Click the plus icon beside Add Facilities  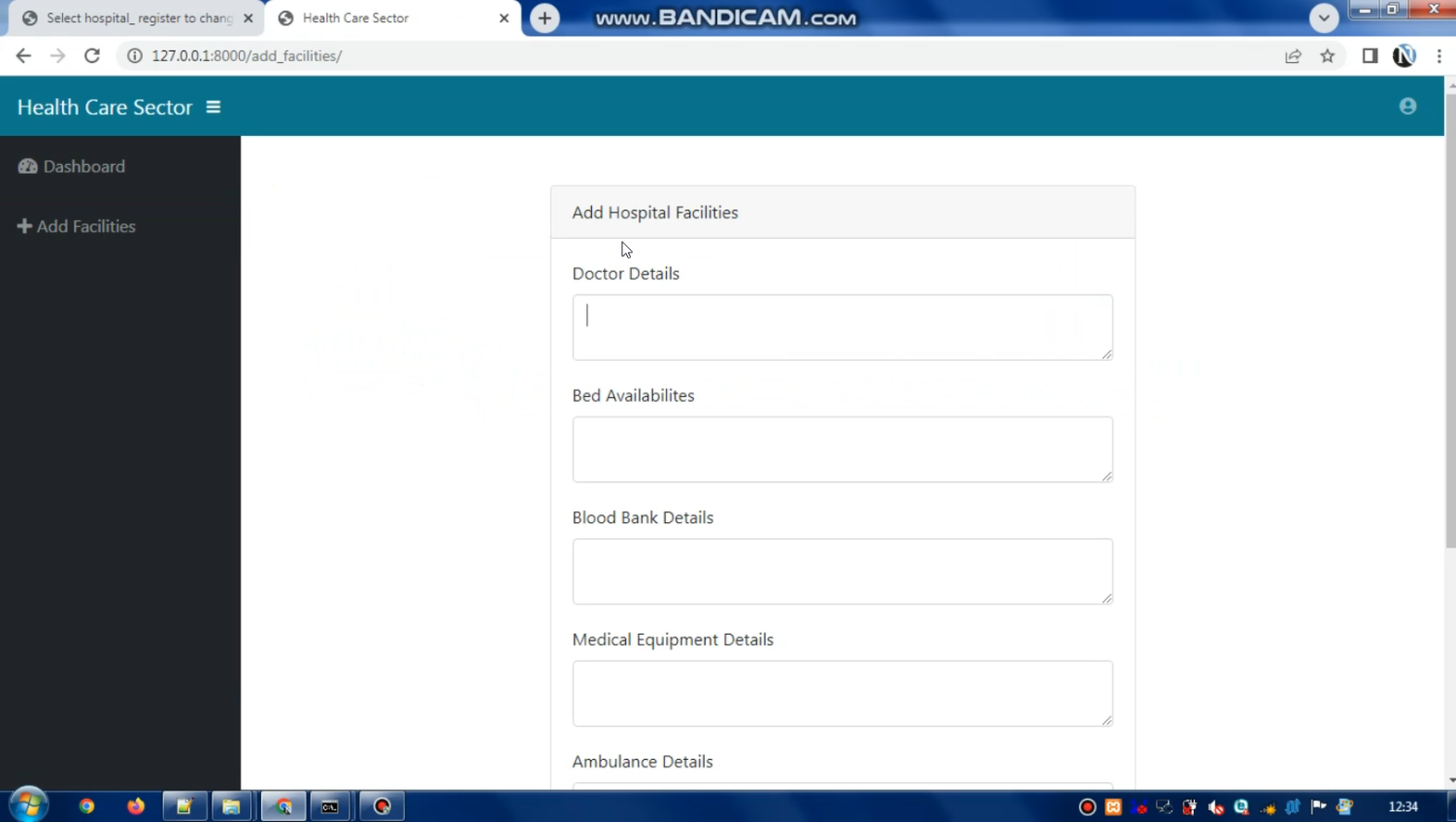tap(24, 226)
